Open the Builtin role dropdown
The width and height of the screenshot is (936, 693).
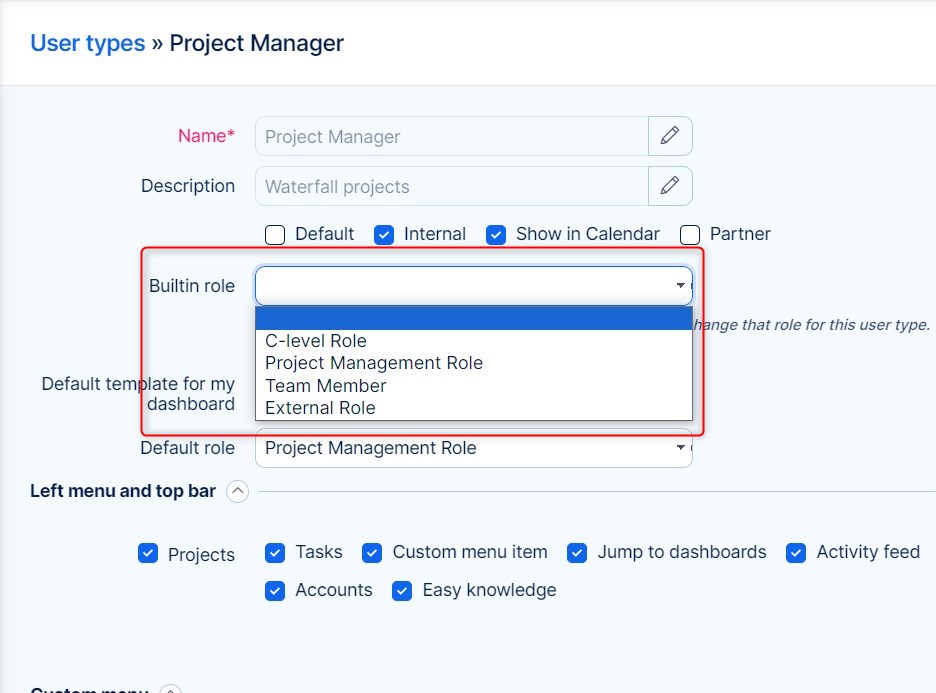click(x=473, y=286)
